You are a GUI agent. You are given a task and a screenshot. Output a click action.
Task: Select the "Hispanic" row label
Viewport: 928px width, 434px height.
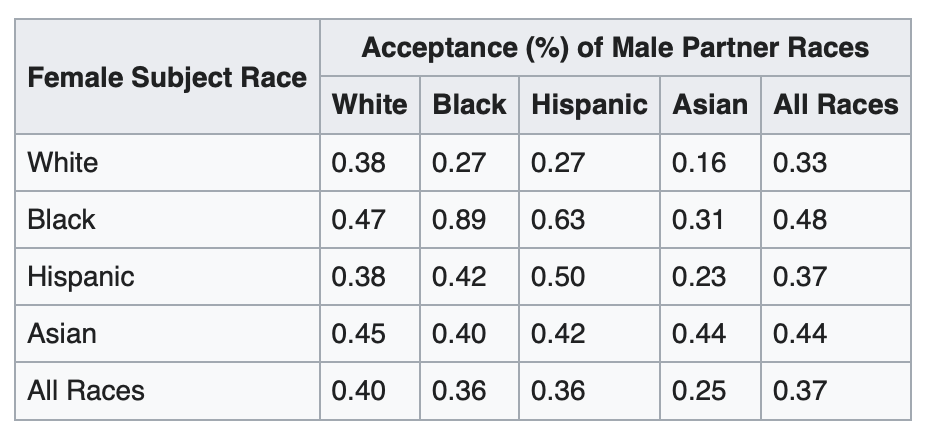pos(81,276)
